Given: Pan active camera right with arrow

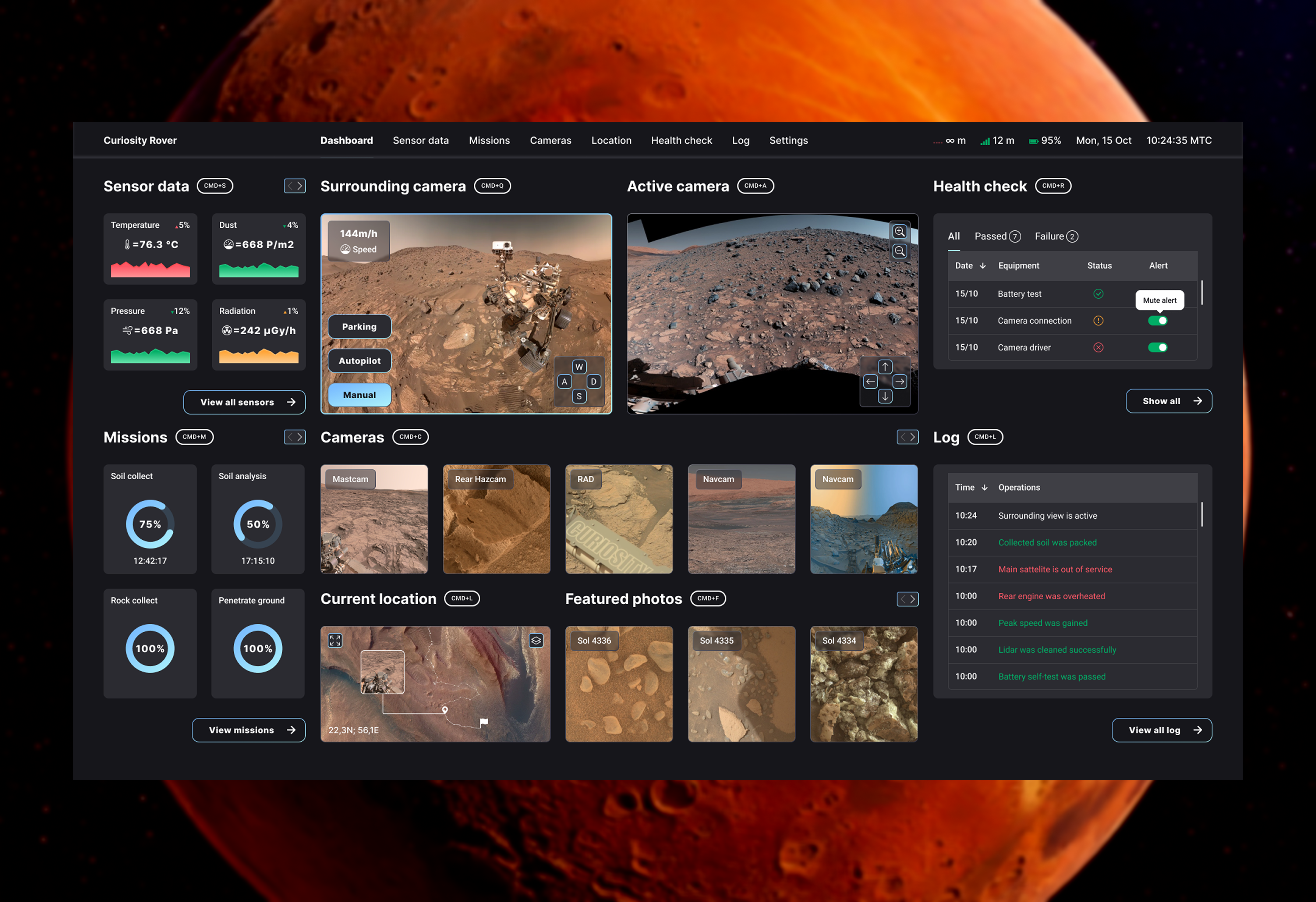Looking at the screenshot, I should [x=900, y=382].
